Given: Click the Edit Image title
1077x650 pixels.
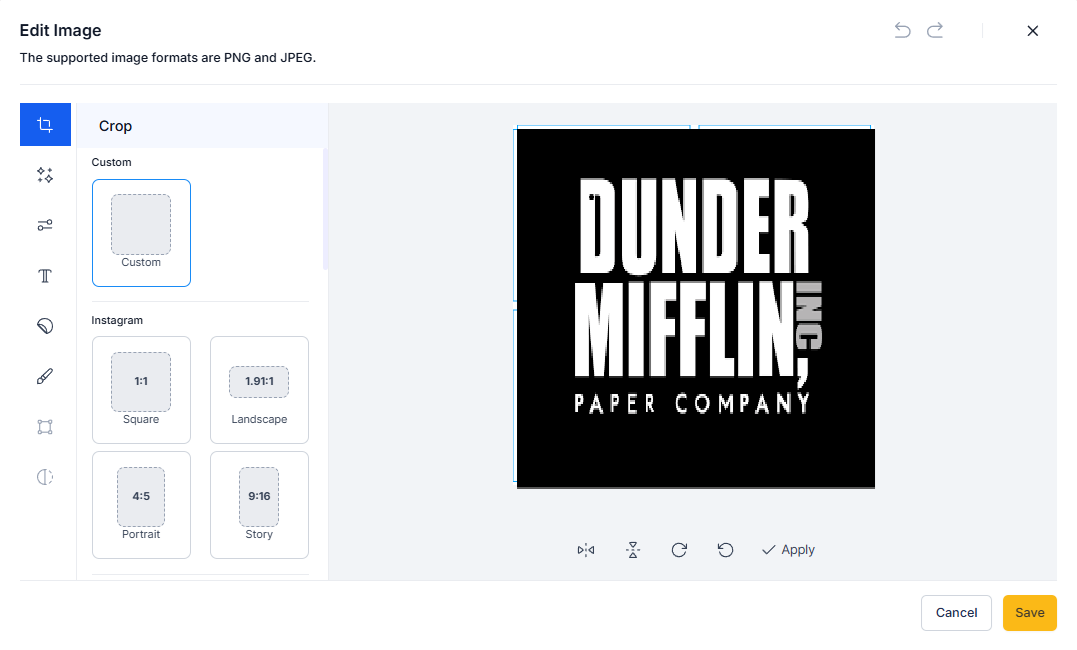Looking at the screenshot, I should click(x=60, y=30).
